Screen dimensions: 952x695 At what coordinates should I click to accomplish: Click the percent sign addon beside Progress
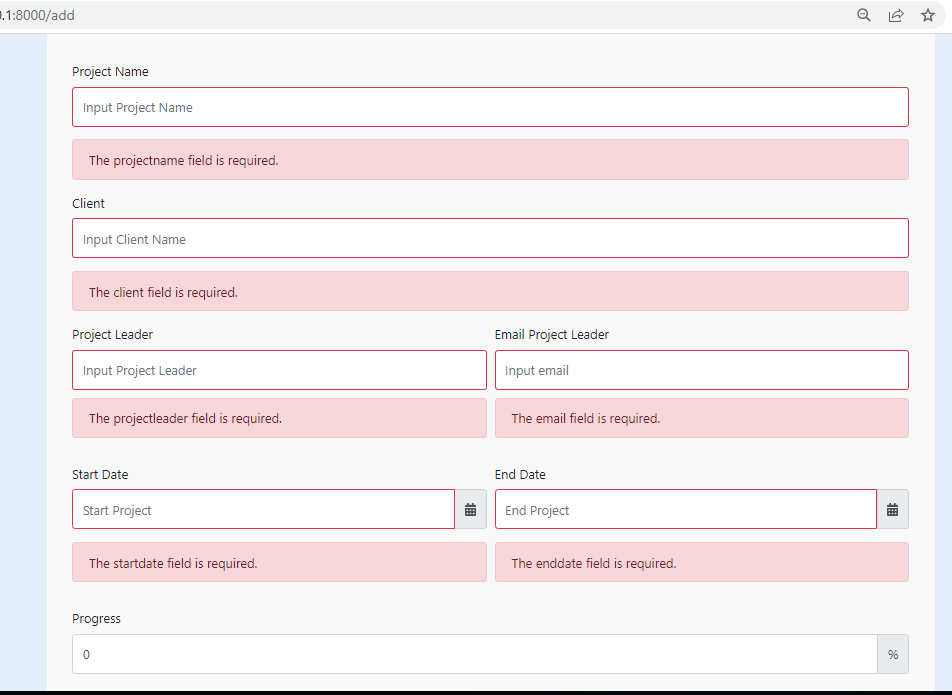pos(893,654)
